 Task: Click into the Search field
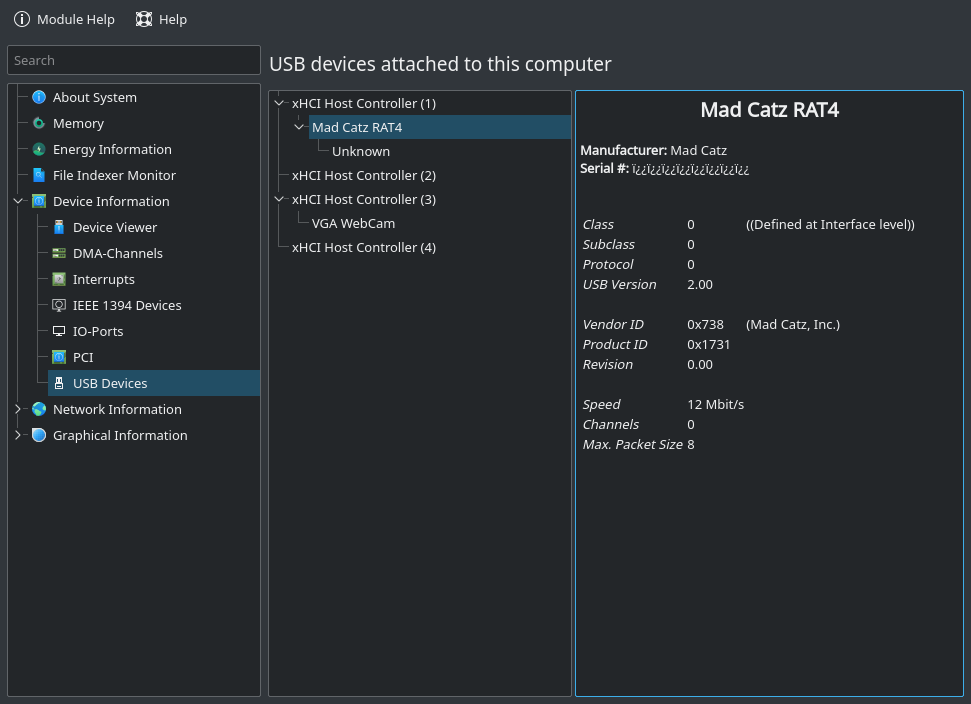[133, 60]
